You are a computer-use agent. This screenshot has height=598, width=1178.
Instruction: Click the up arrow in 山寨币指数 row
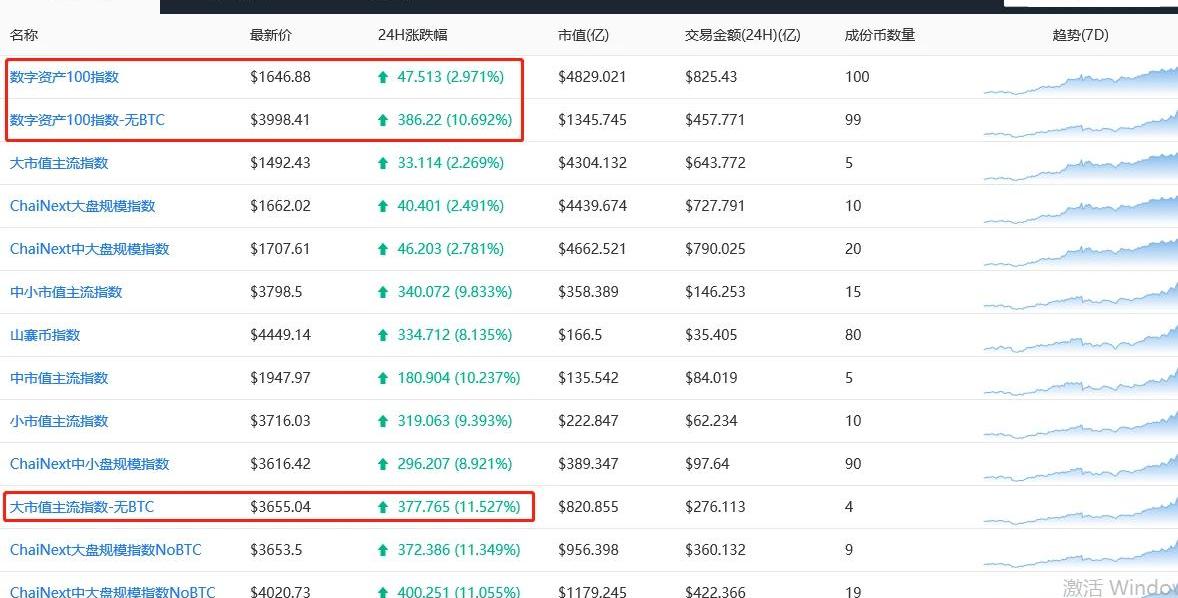[383, 335]
